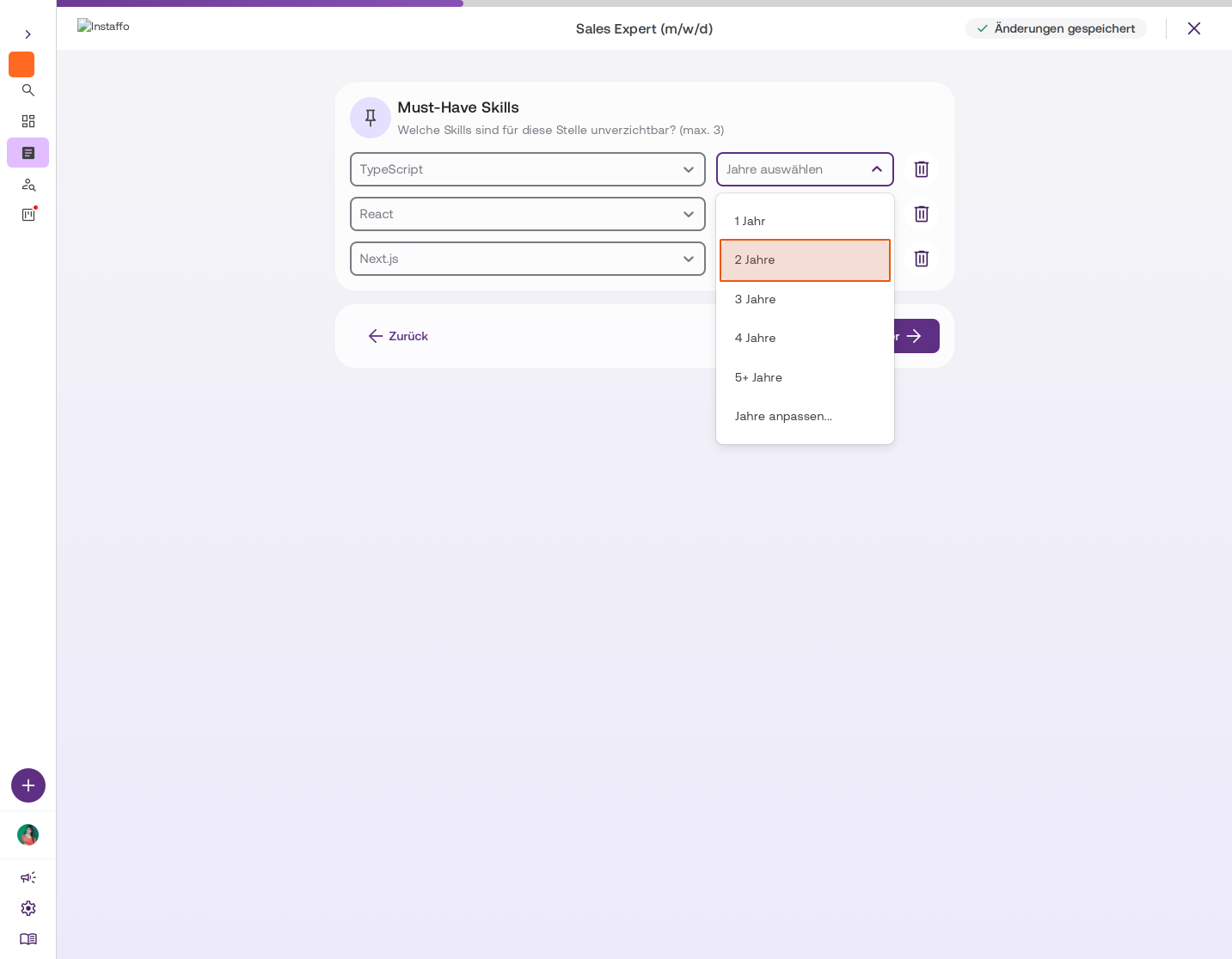Open the user profile avatar
Screen dimensions: 1232x959
pyautogui.click(x=28, y=834)
